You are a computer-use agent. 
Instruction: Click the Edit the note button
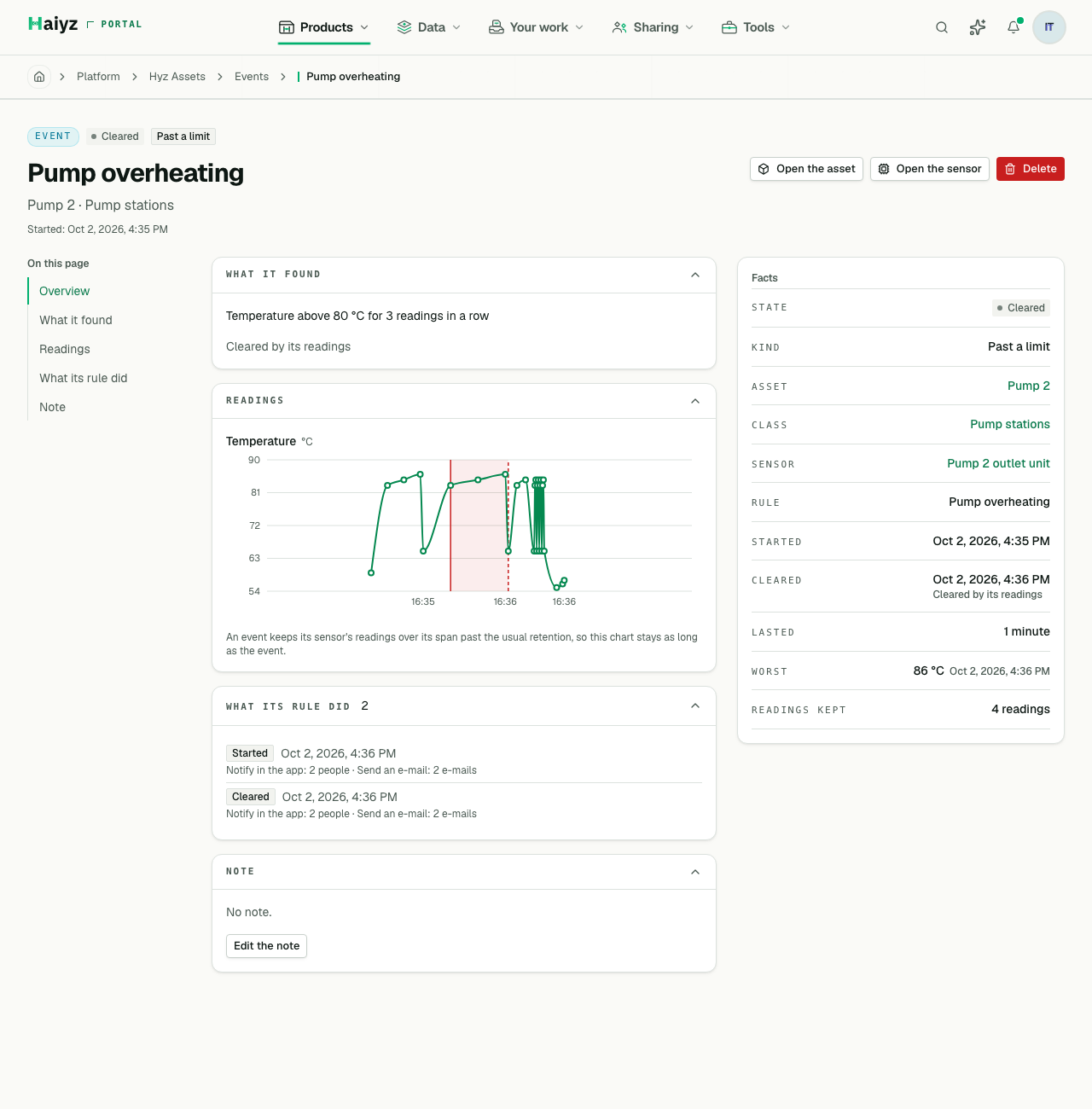point(266,946)
